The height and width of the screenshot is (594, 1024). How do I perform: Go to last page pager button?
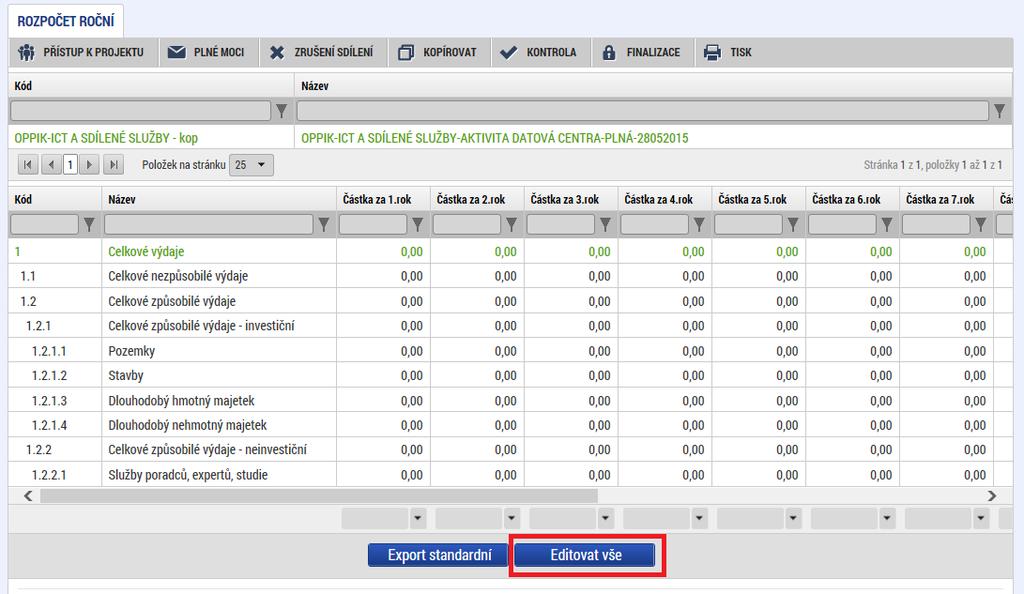[113, 165]
